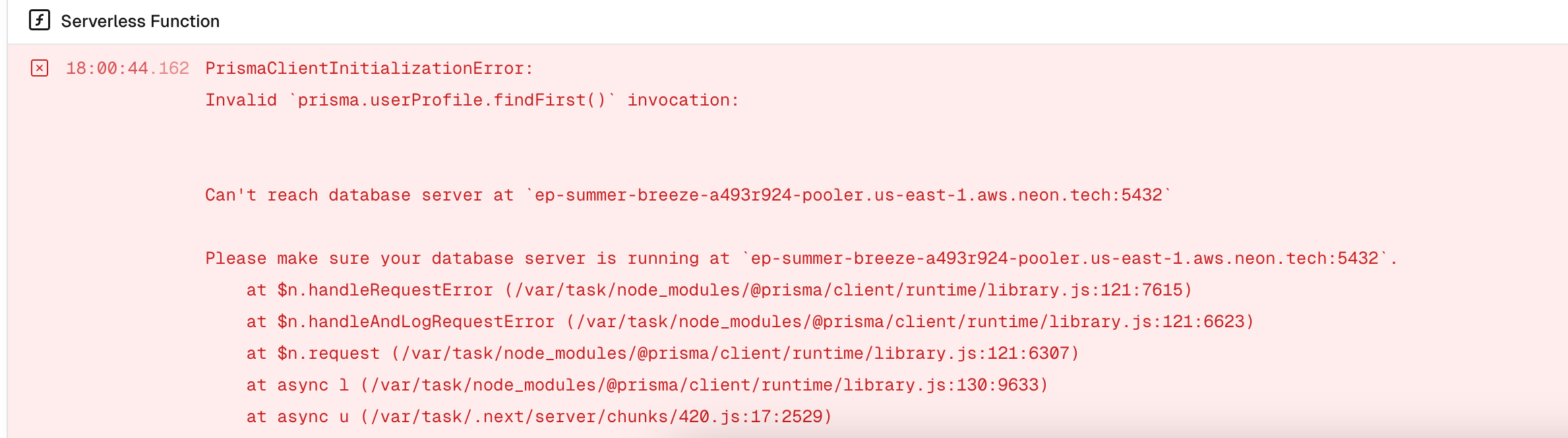This screenshot has height=438, width=1568.
Task: Click neon.tech:5432 host in the Please line
Action: click(x=1065, y=258)
